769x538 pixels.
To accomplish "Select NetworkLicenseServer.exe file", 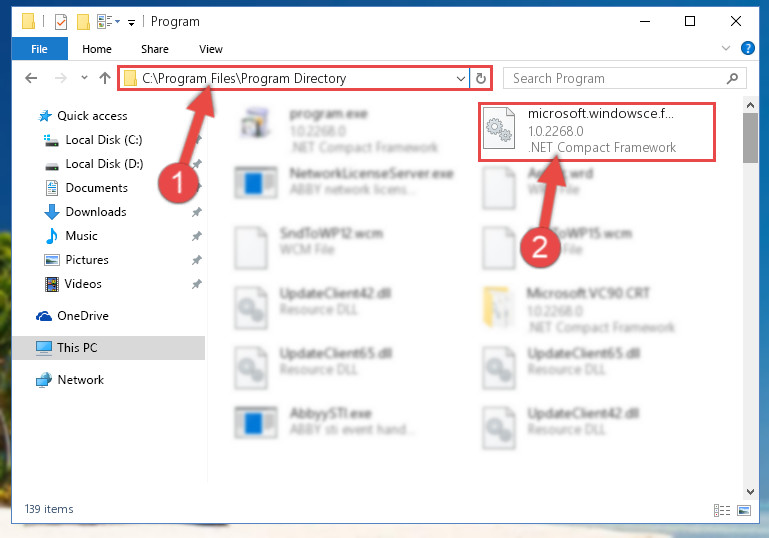I will click(x=344, y=181).
